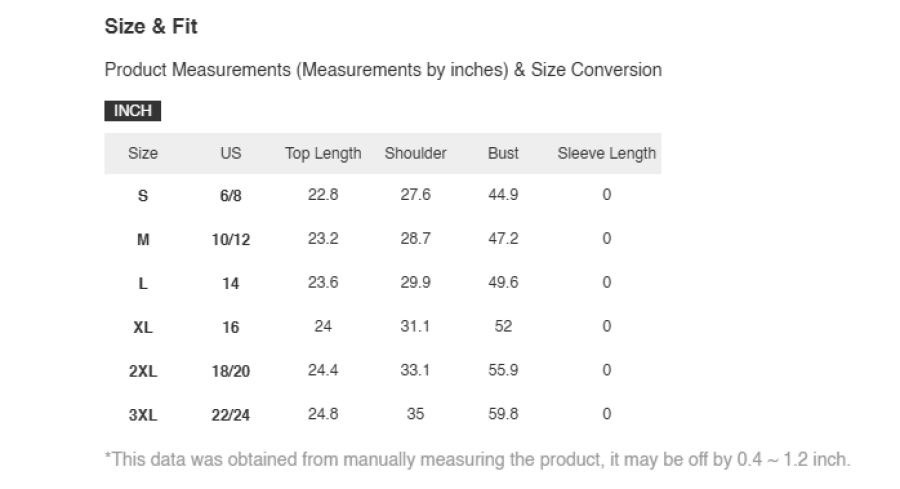Screen dimensions: 900x489
Task: Click the Shoulder column header
Action: tap(416, 153)
